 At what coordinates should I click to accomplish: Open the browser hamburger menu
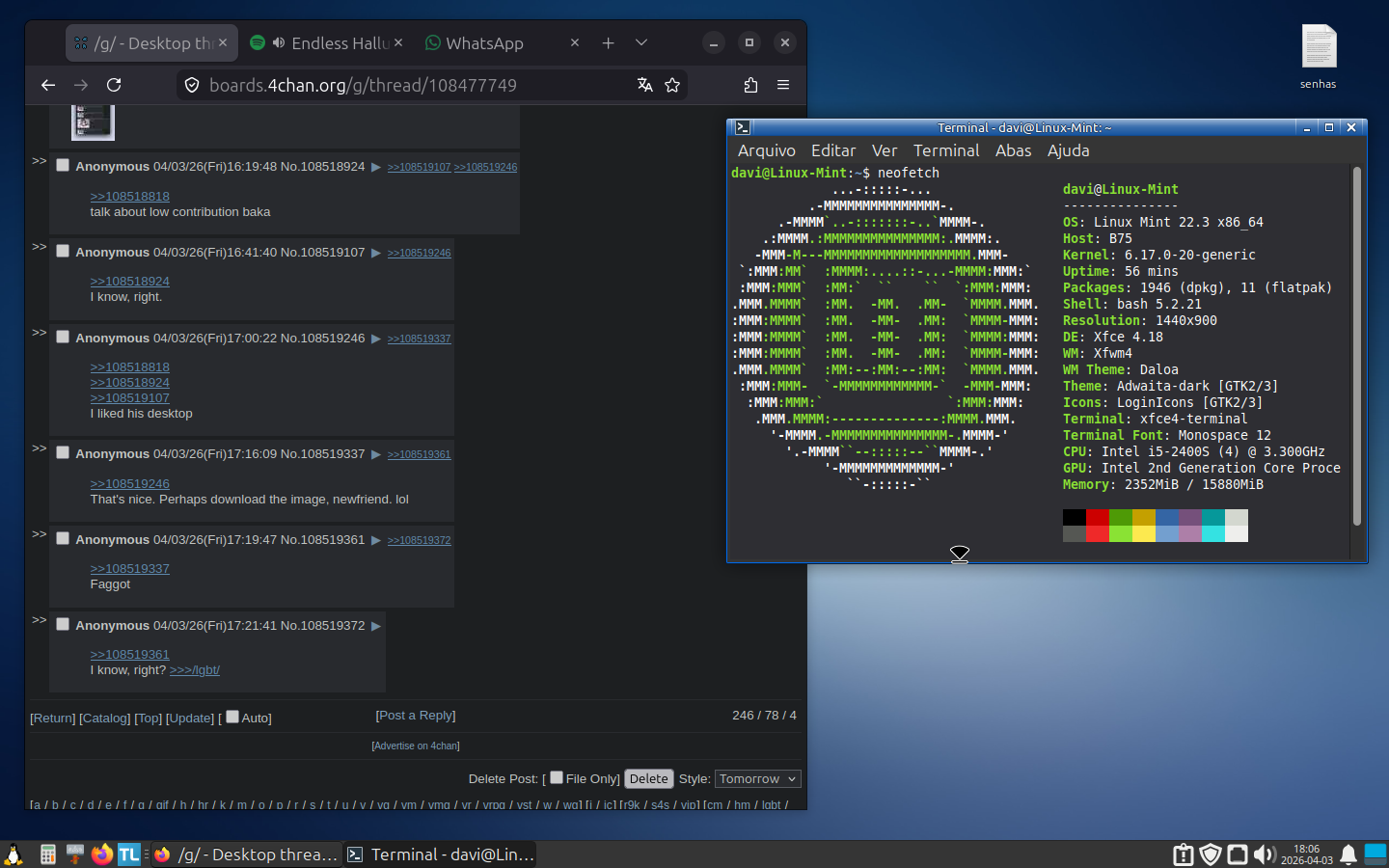pyautogui.click(x=783, y=85)
